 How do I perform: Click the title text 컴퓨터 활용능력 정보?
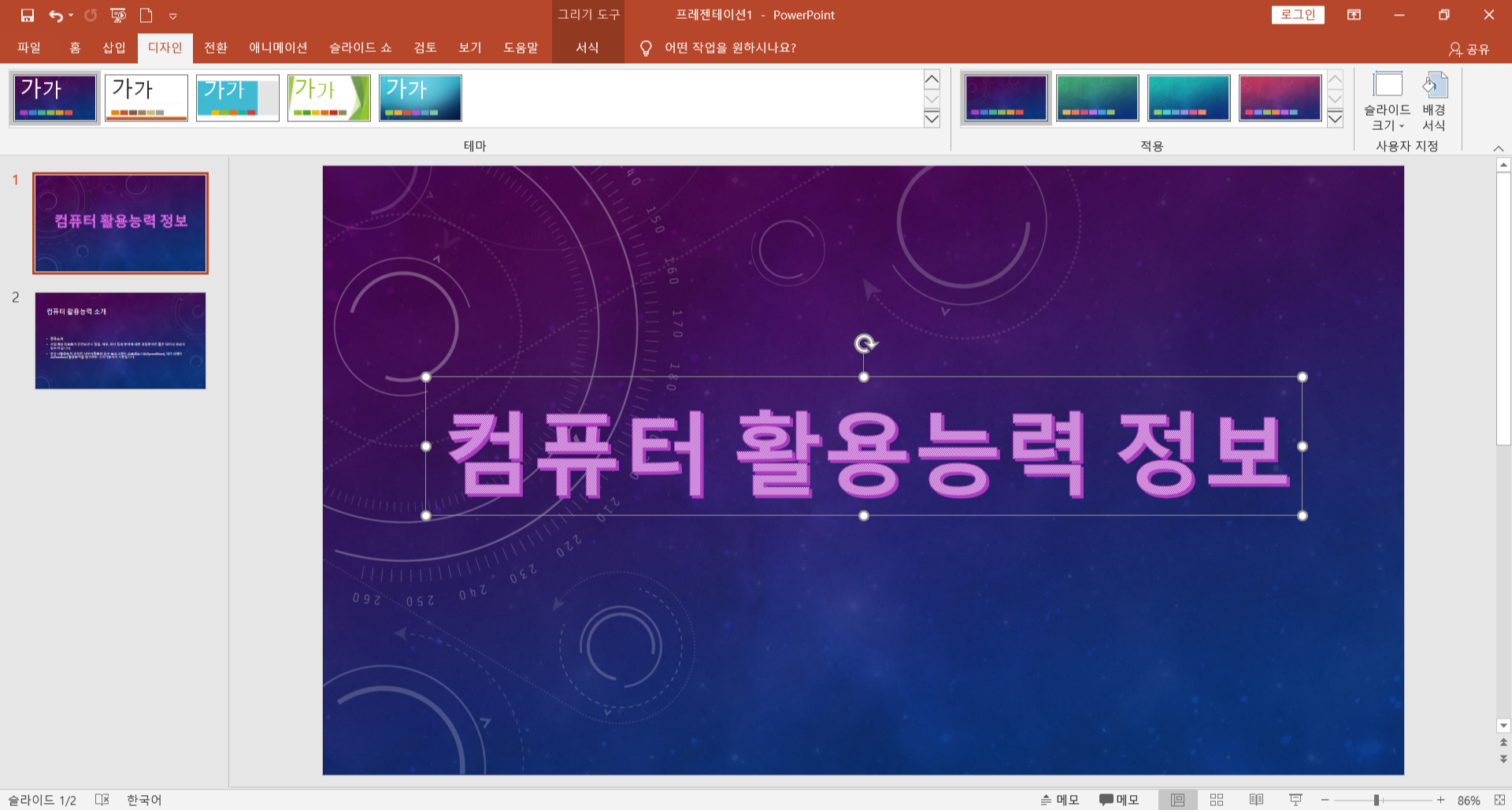[x=868, y=455]
